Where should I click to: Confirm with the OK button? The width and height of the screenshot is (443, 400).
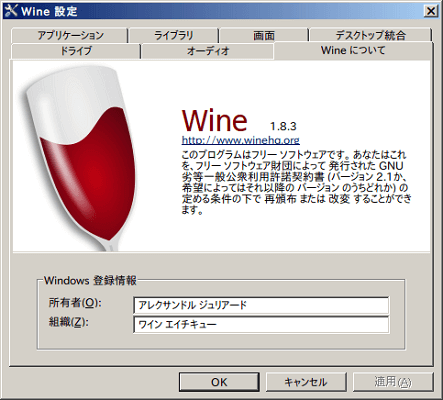click(219, 382)
